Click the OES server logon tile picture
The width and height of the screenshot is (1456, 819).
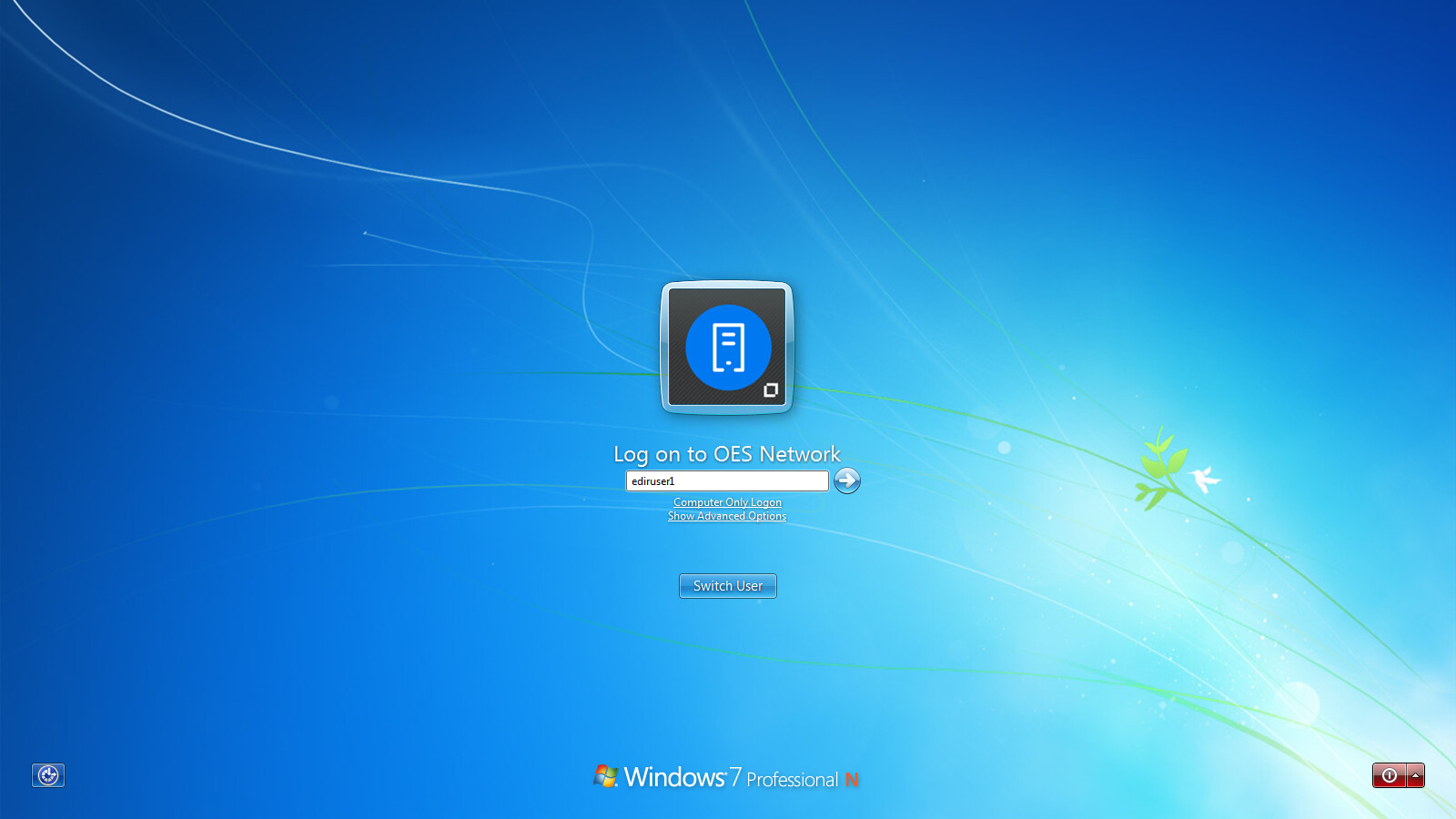pyautogui.click(x=727, y=348)
